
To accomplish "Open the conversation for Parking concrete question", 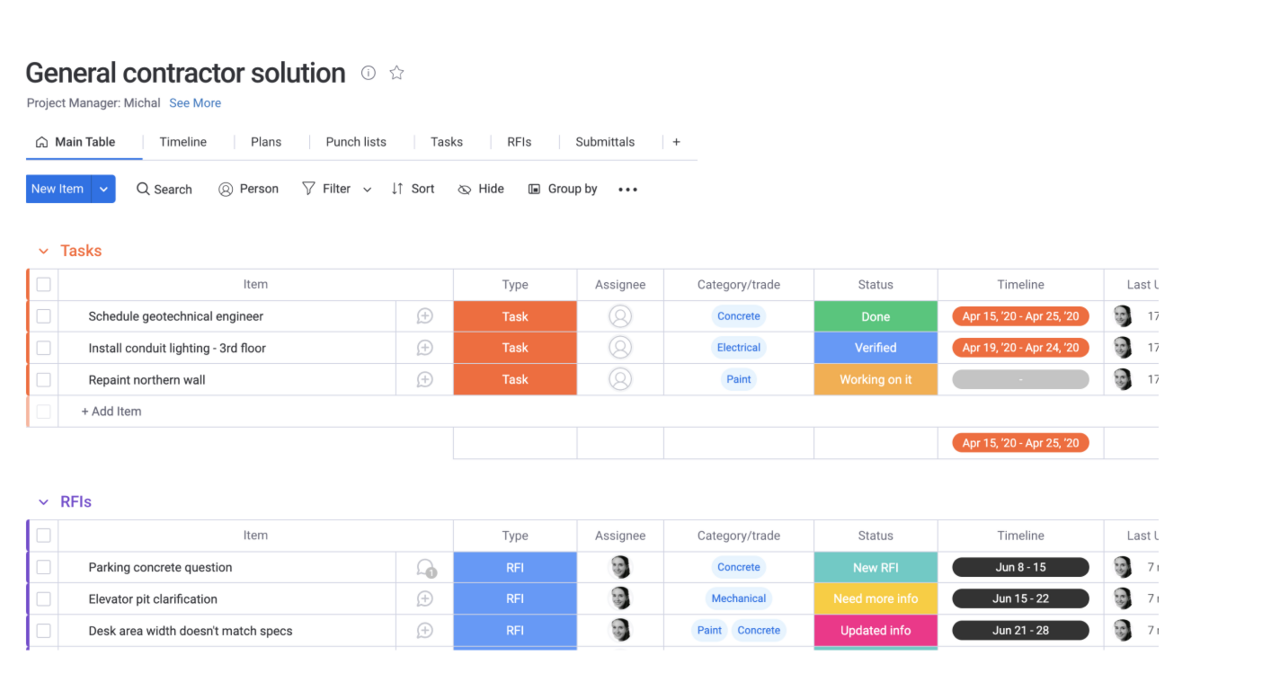I will coord(426,568).
